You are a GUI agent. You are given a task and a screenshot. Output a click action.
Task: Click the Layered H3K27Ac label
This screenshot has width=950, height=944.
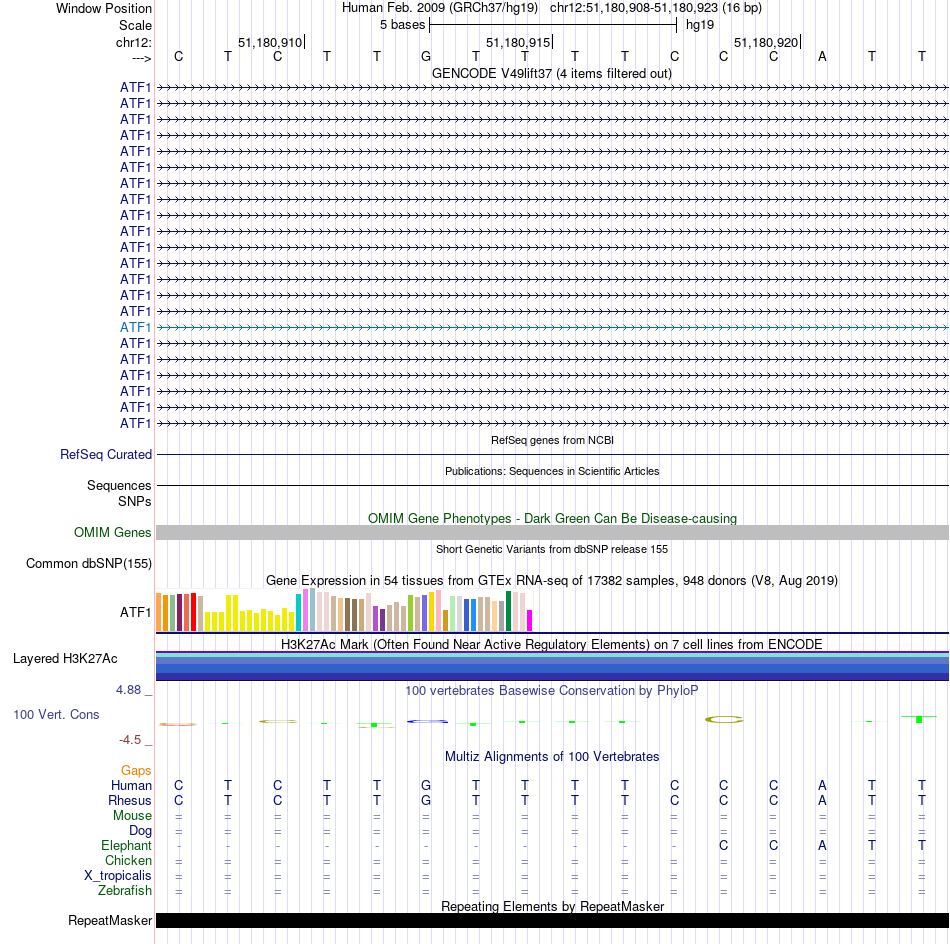point(65,659)
